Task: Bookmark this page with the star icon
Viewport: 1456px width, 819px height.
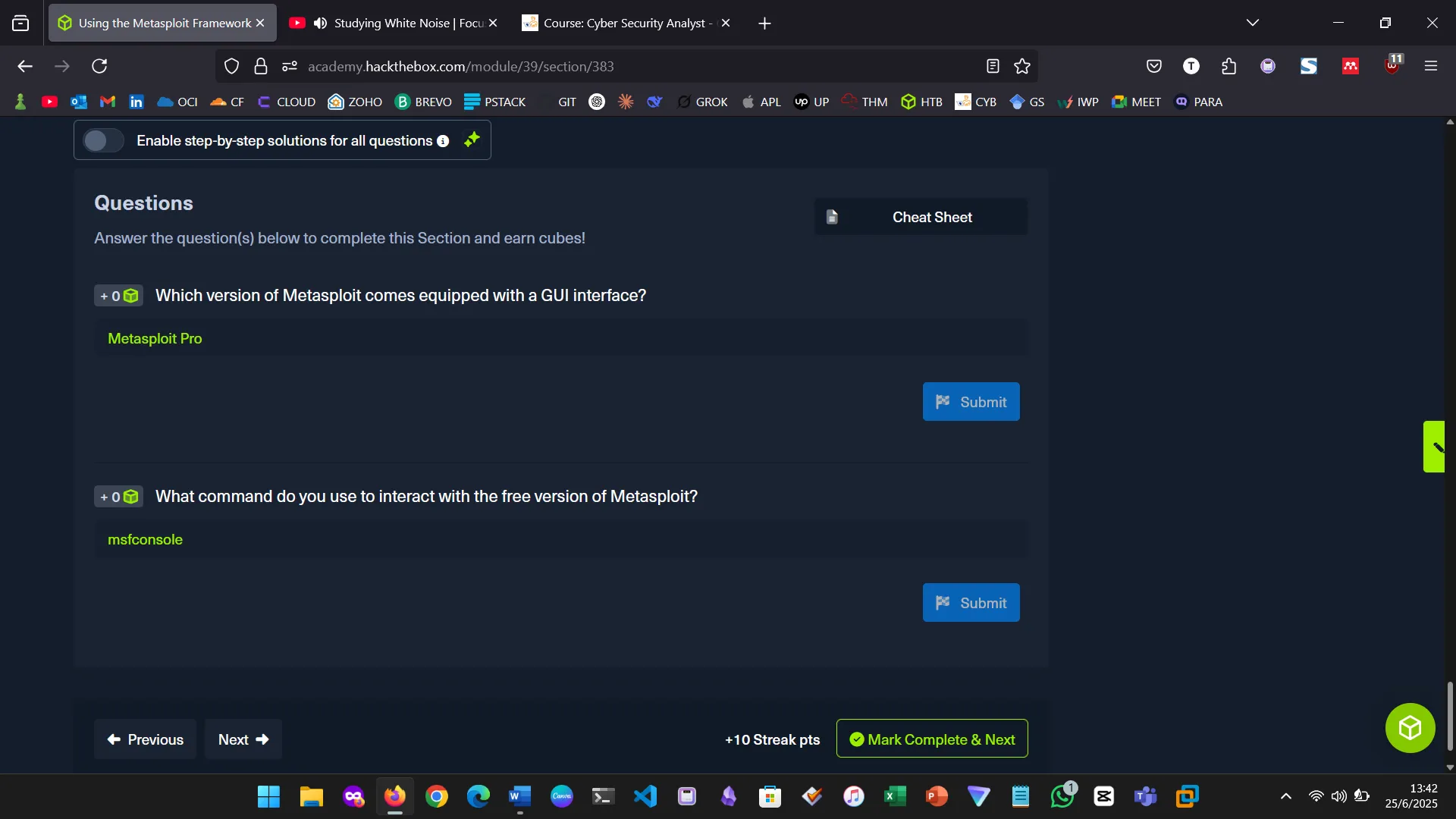Action: pyautogui.click(x=1021, y=66)
